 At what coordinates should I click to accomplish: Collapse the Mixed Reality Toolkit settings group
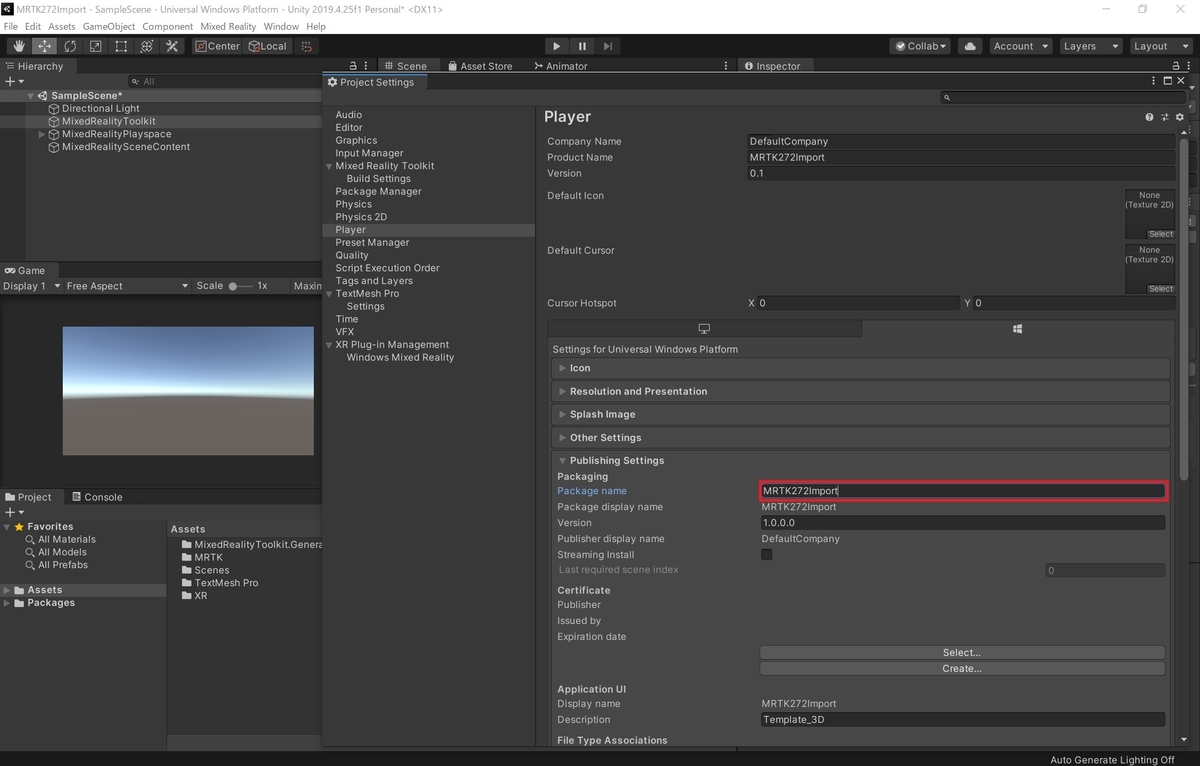[329, 166]
